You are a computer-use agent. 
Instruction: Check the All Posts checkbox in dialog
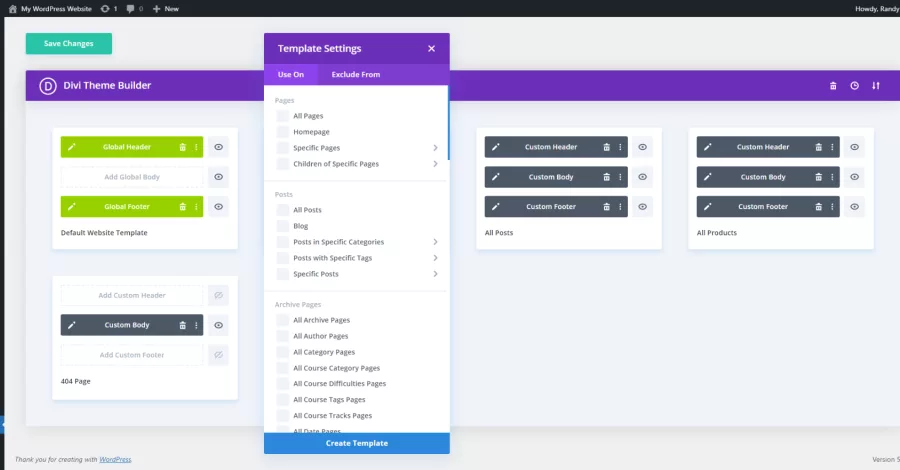pyautogui.click(x=282, y=210)
